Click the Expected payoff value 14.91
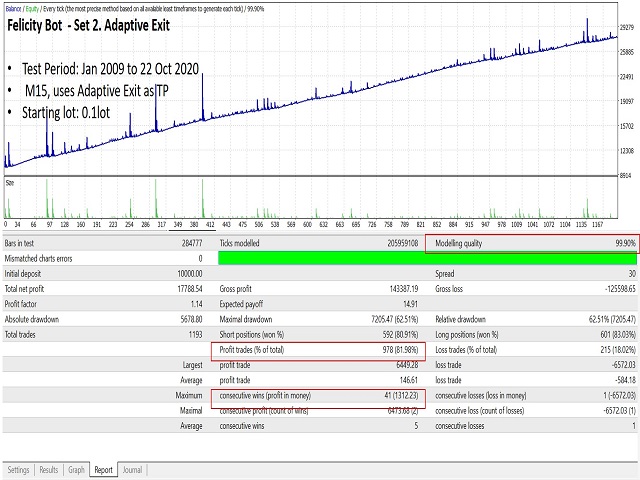This screenshot has height=480, width=640. coord(410,304)
